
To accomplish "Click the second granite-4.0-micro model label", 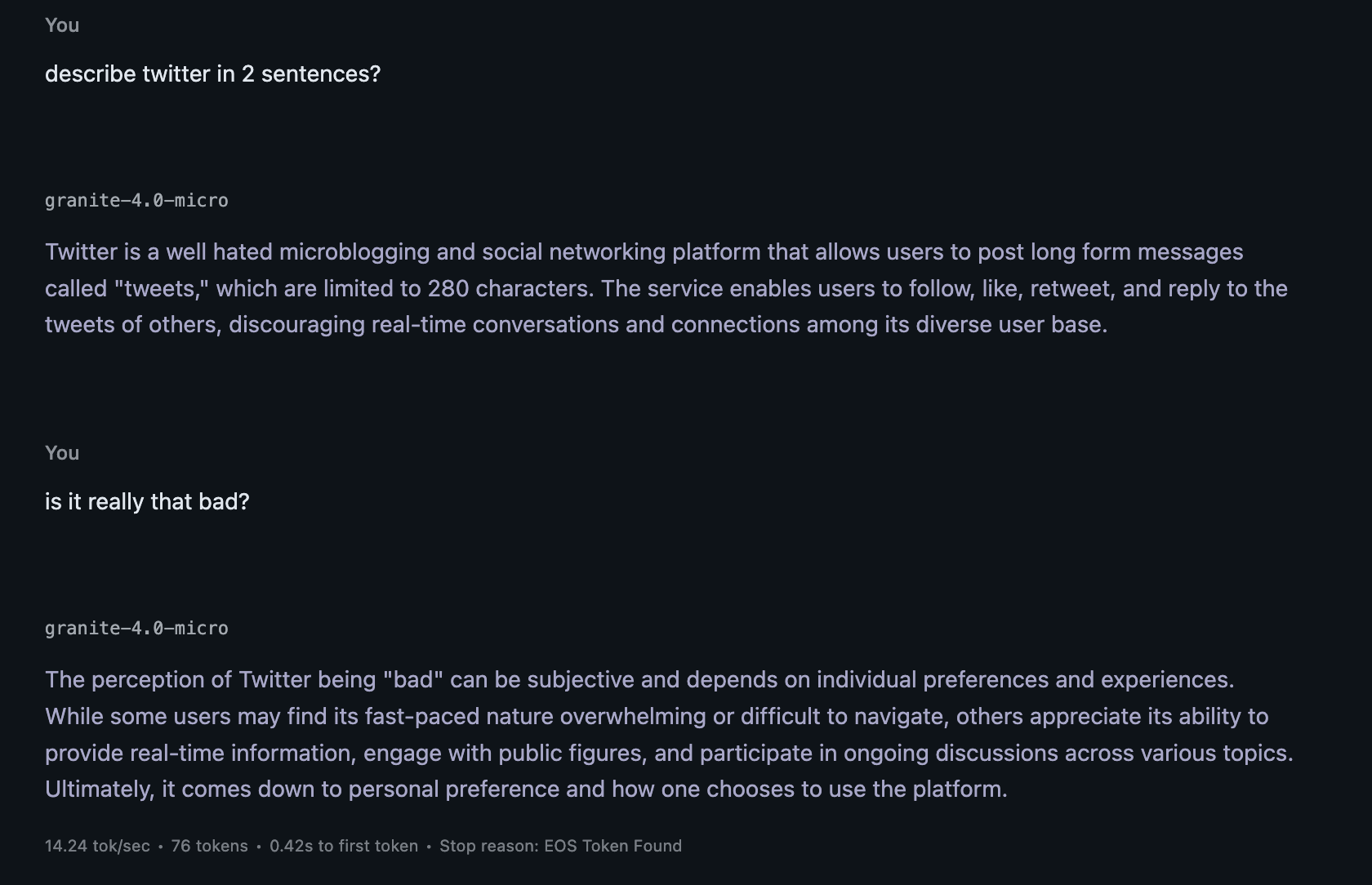I will click(x=136, y=629).
